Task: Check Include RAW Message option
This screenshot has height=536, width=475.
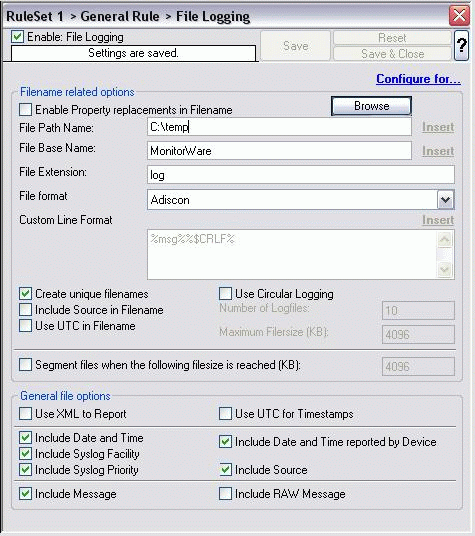Action: click(x=225, y=493)
